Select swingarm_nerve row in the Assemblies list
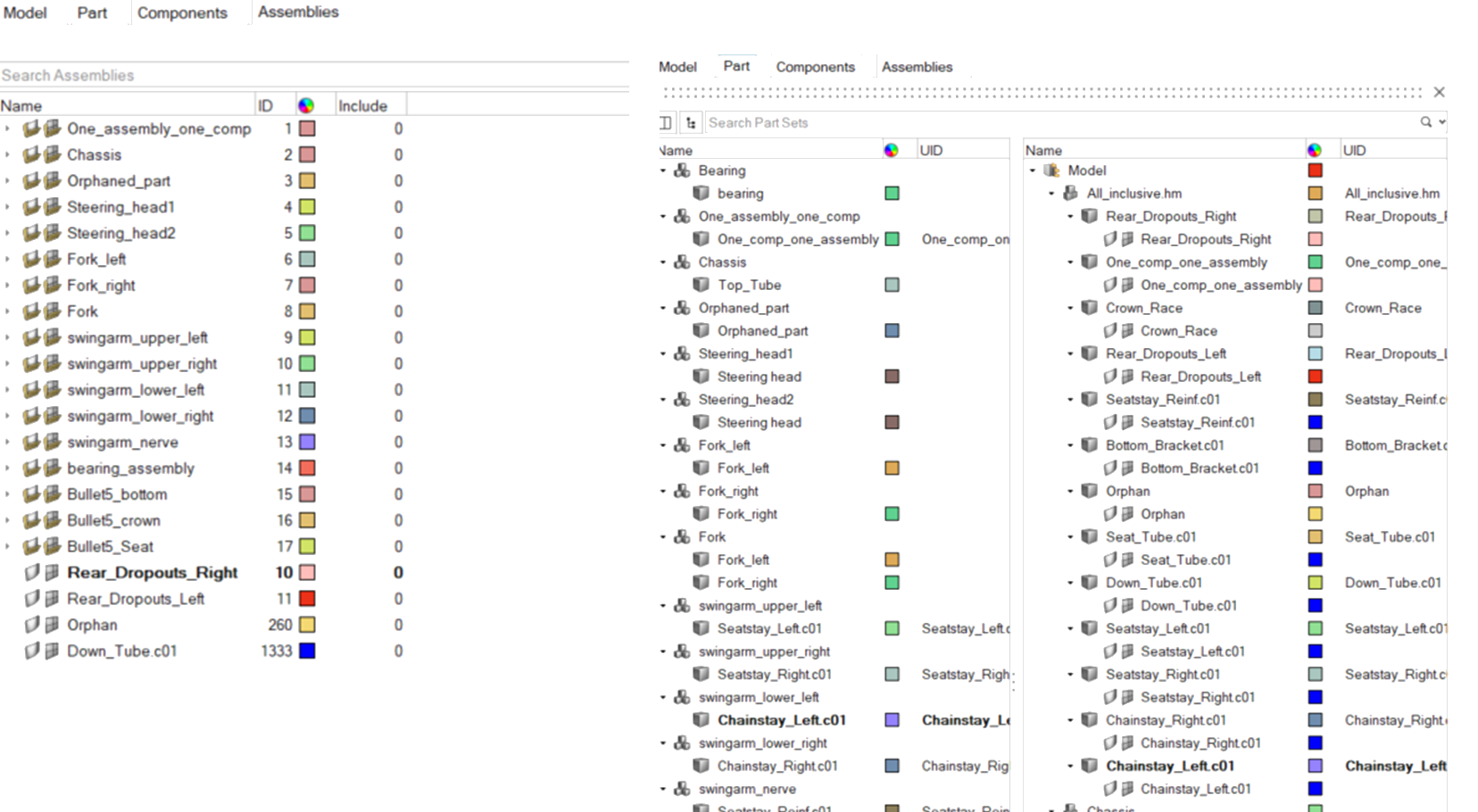Screen dimensions: 1478x812 click(x=122, y=442)
